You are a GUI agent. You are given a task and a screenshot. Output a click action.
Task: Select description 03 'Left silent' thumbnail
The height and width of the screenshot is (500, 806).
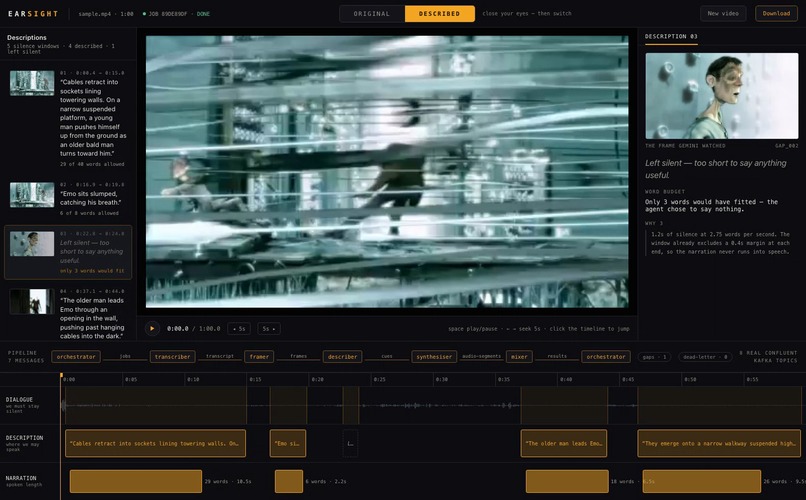(x=32, y=244)
